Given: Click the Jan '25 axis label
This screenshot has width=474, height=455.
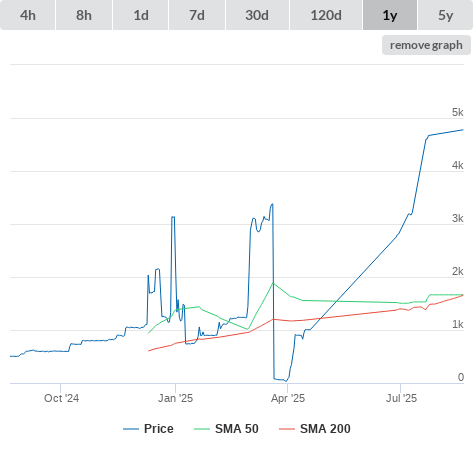Looking at the screenshot, I should tap(175, 398).
